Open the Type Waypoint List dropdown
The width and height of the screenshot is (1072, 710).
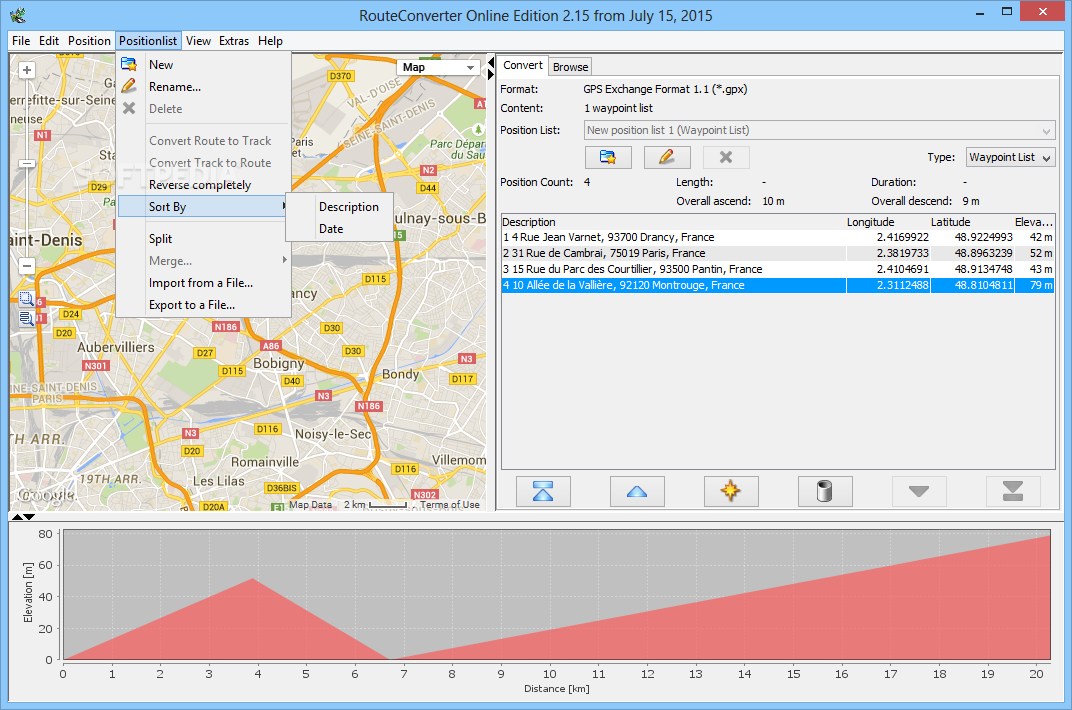[x=1010, y=157]
